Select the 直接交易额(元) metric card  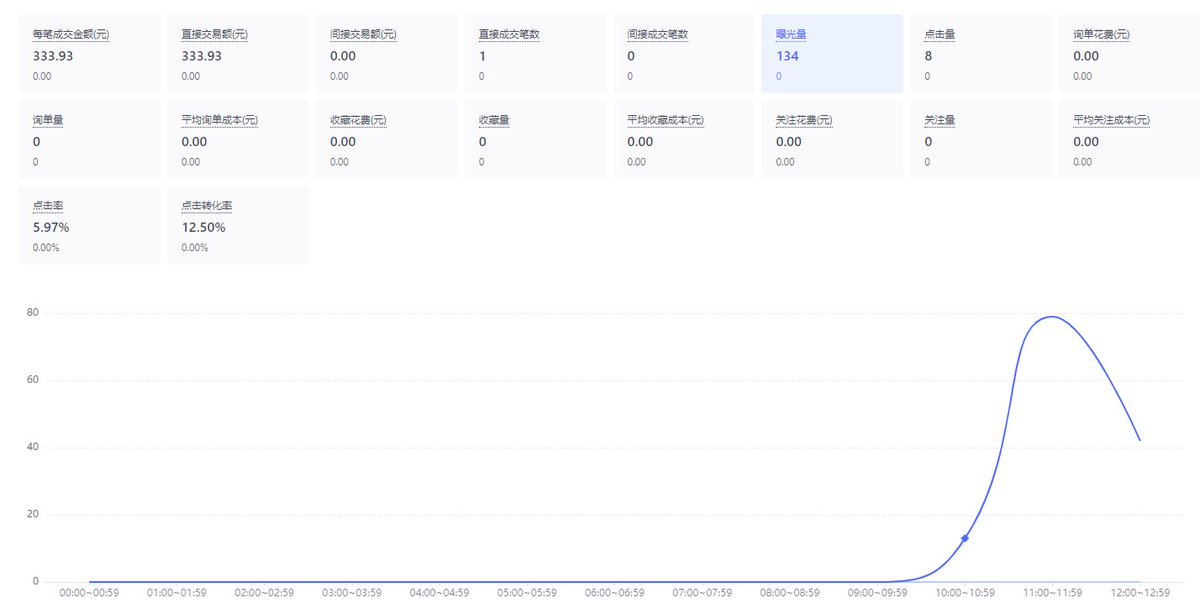pos(238,54)
